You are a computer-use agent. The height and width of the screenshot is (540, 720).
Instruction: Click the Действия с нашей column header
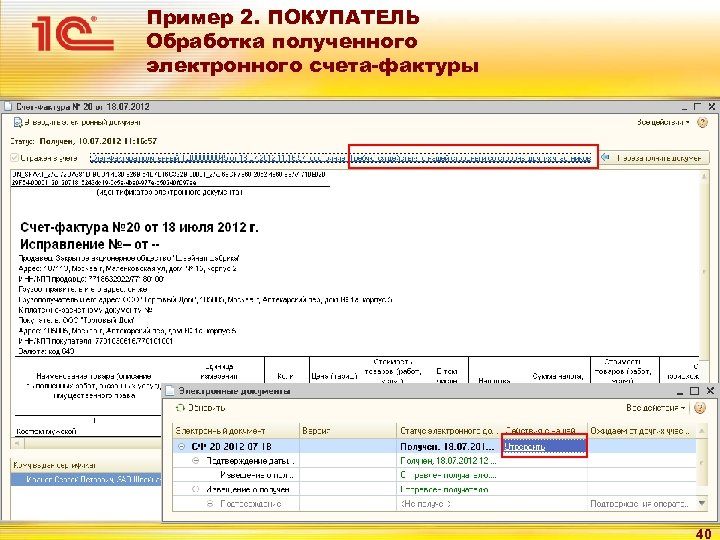coord(544,431)
